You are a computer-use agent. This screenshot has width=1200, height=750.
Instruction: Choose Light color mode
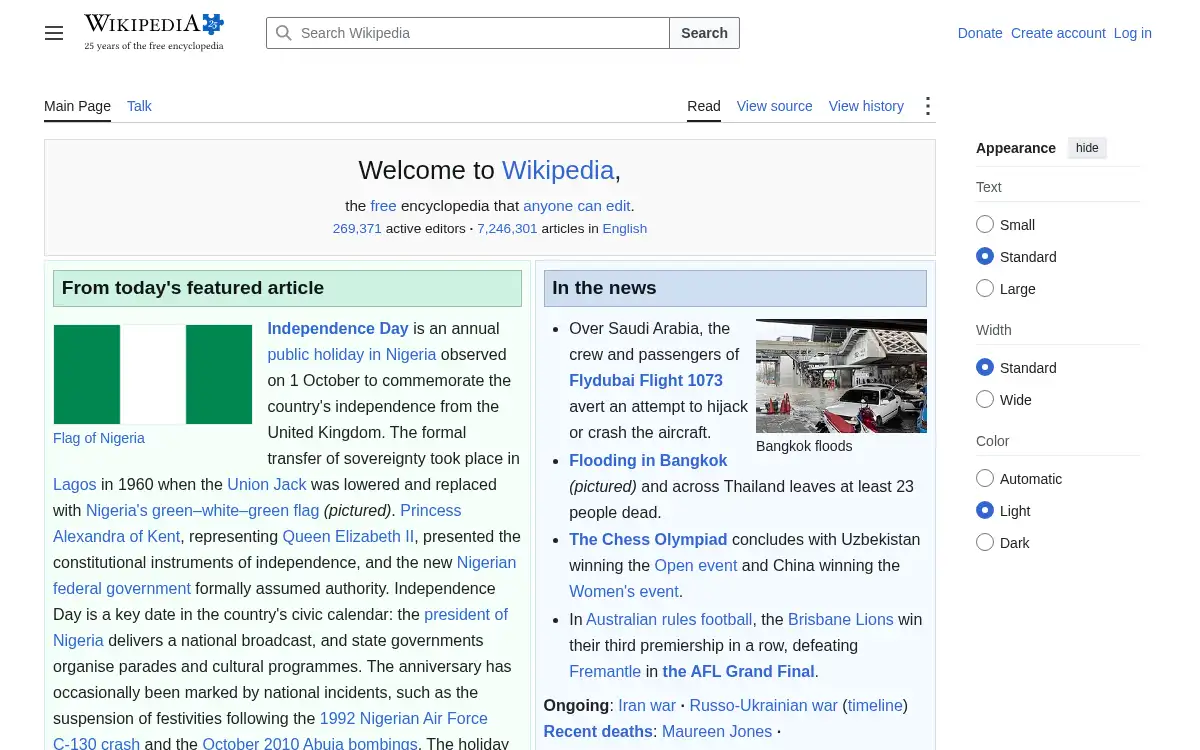(985, 511)
